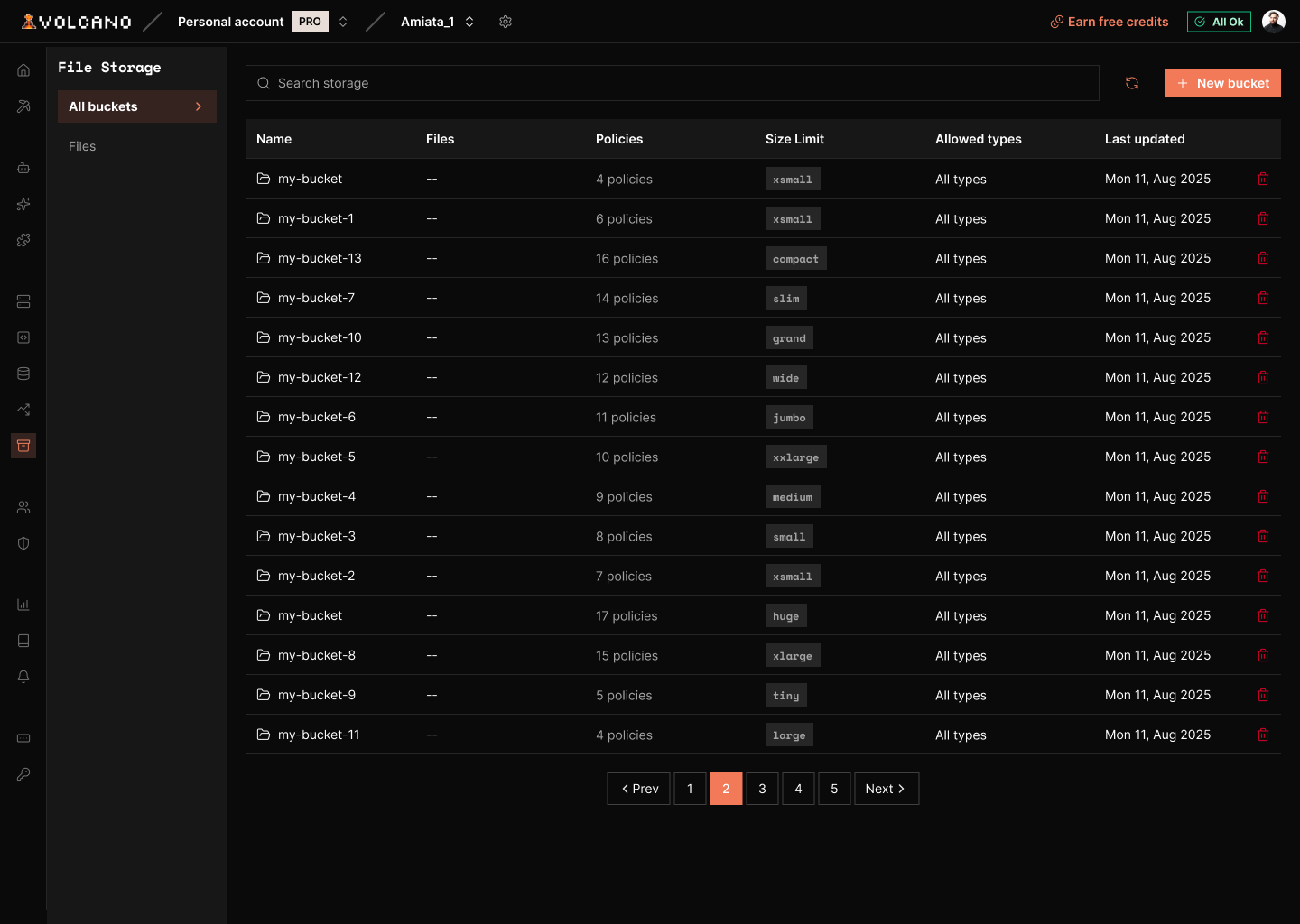Delete my-bucket-1 with its trash icon
Image resolution: width=1300 pixels, height=924 pixels.
(1263, 218)
